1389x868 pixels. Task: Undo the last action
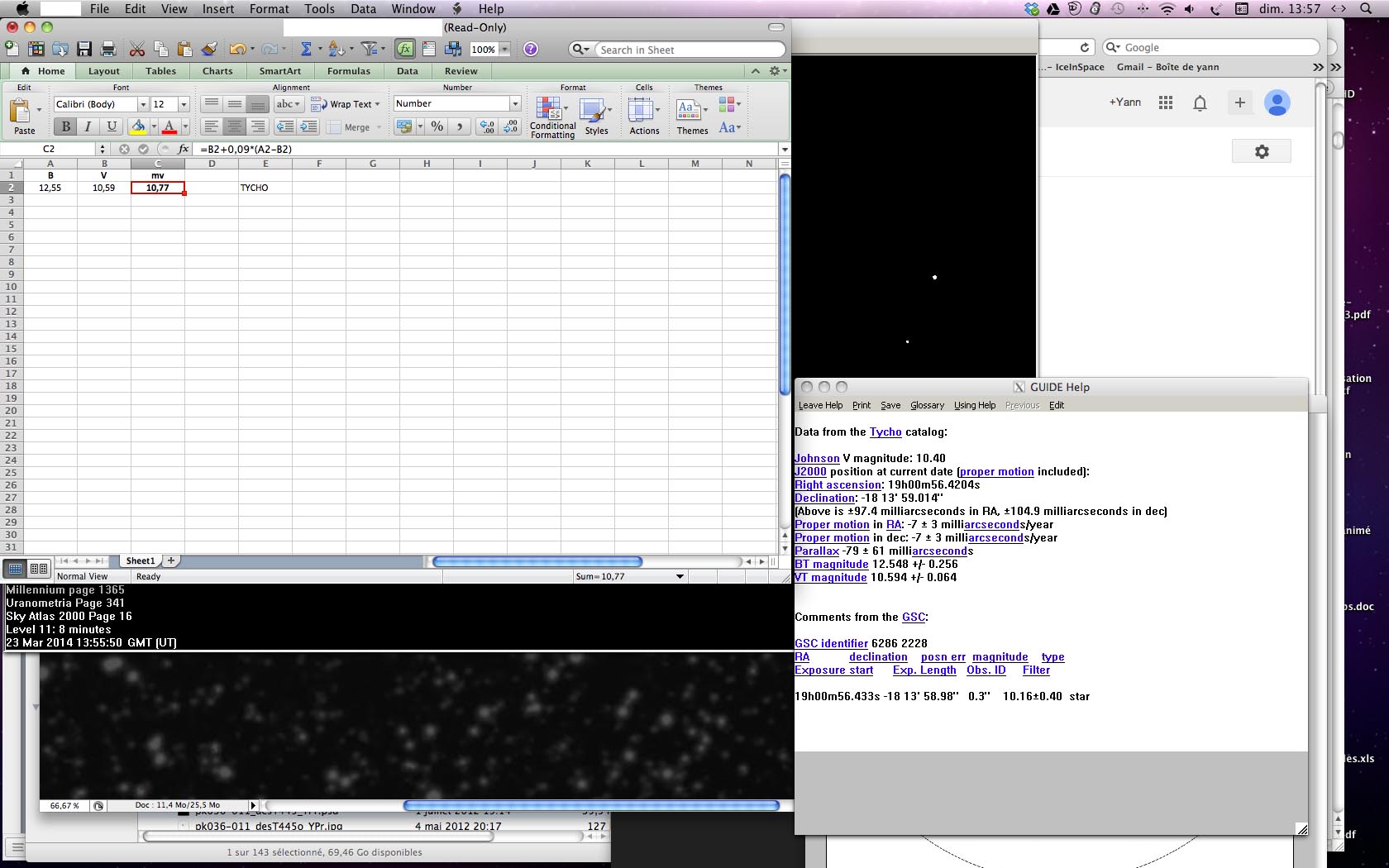pos(237,49)
